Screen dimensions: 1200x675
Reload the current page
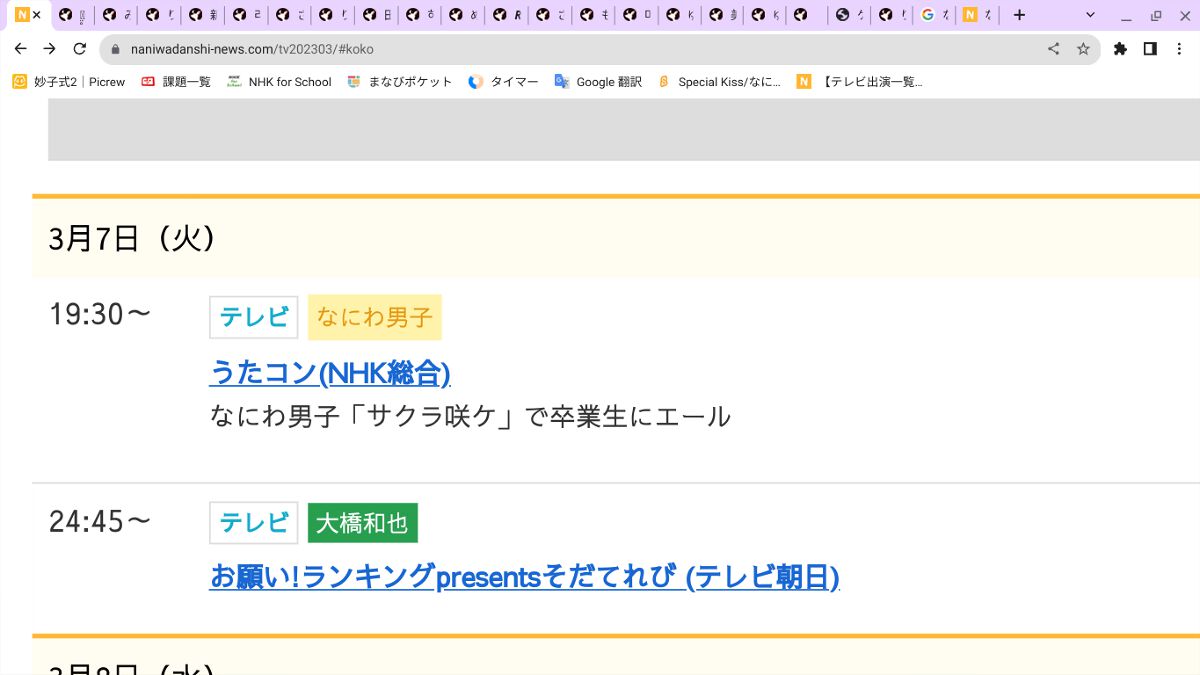[79, 48]
